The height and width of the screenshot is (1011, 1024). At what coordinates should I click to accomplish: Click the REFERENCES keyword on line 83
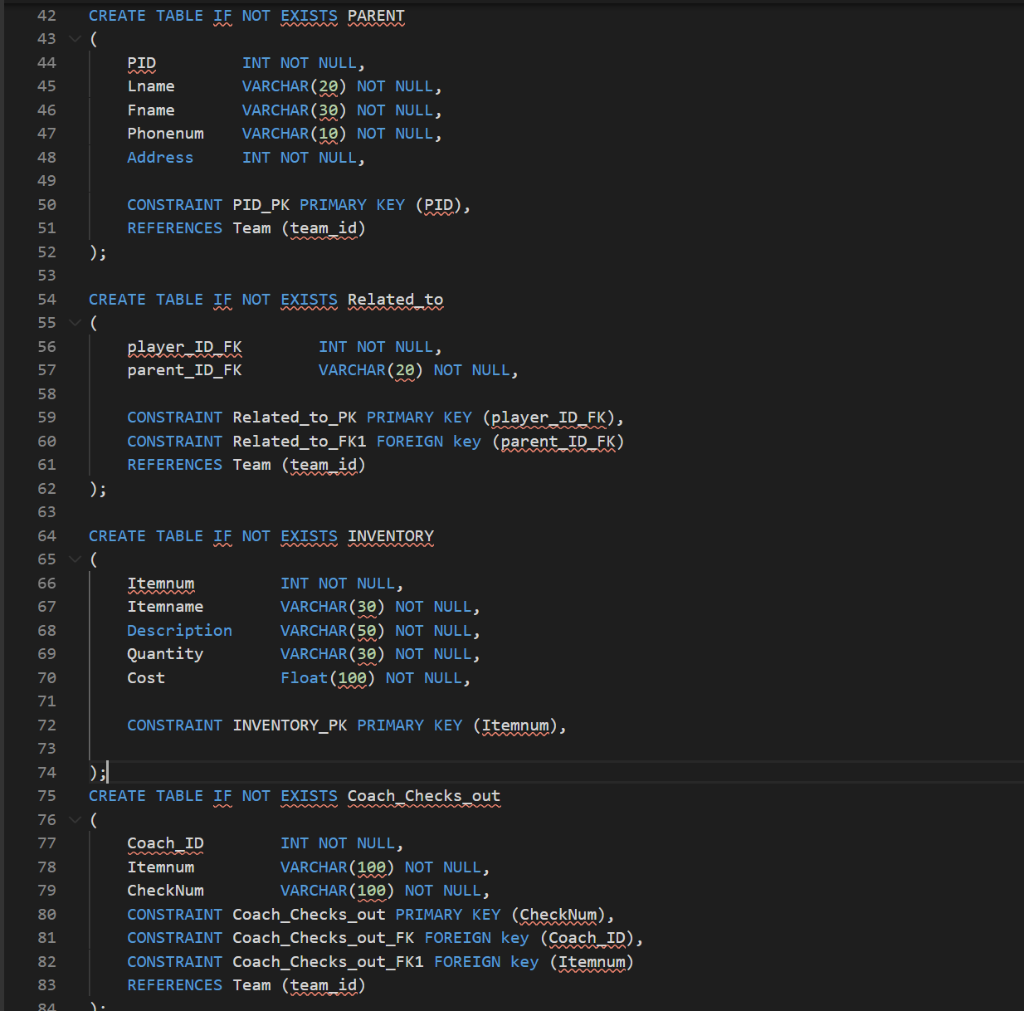[x=174, y=984]
